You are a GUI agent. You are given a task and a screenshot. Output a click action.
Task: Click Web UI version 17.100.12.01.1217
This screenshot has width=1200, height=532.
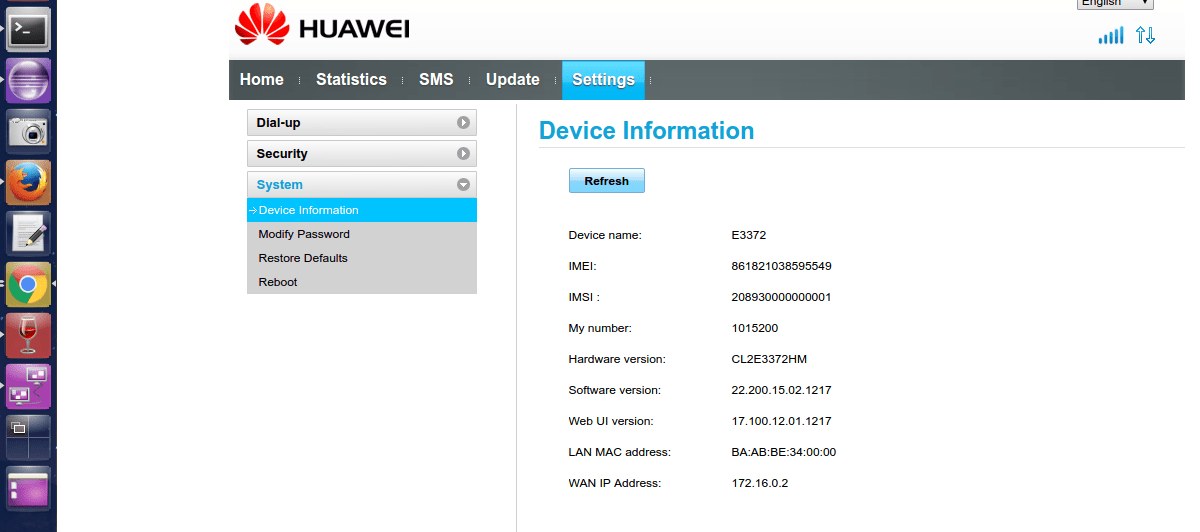(782, 421)
